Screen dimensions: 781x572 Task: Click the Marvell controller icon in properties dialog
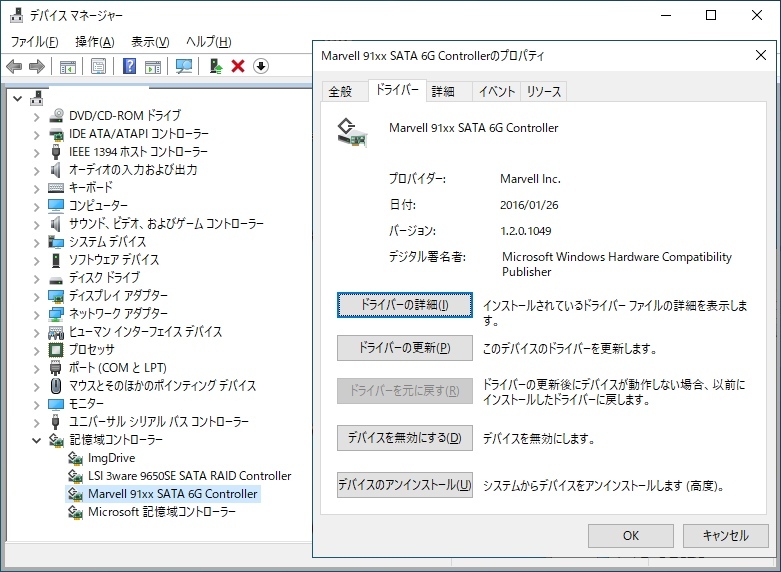point(352,133)
